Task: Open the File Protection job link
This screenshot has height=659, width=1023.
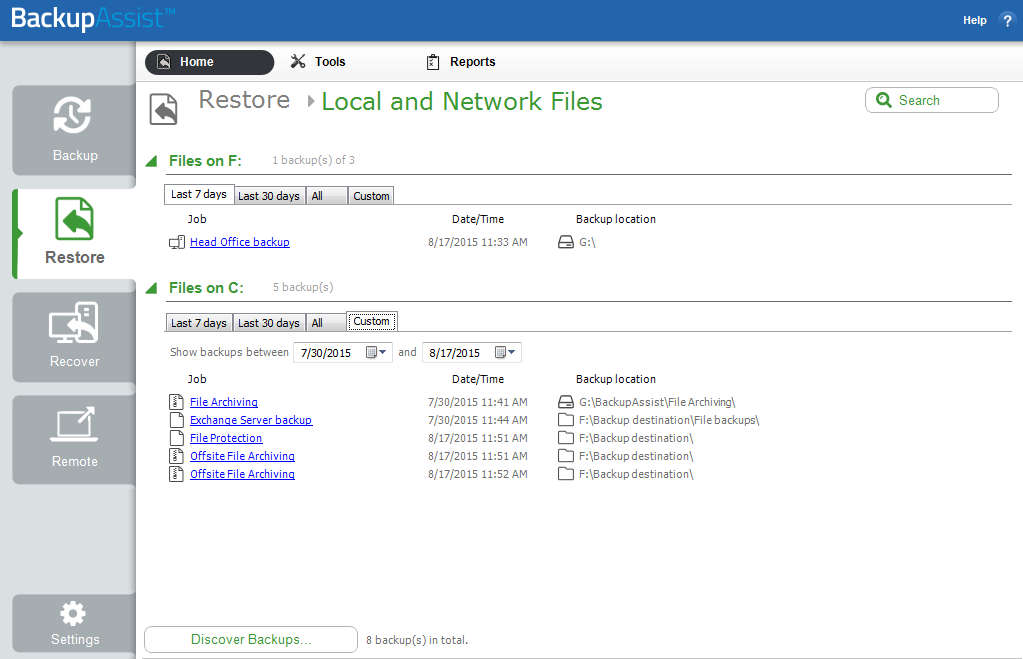Action: [x=226, y=438]
